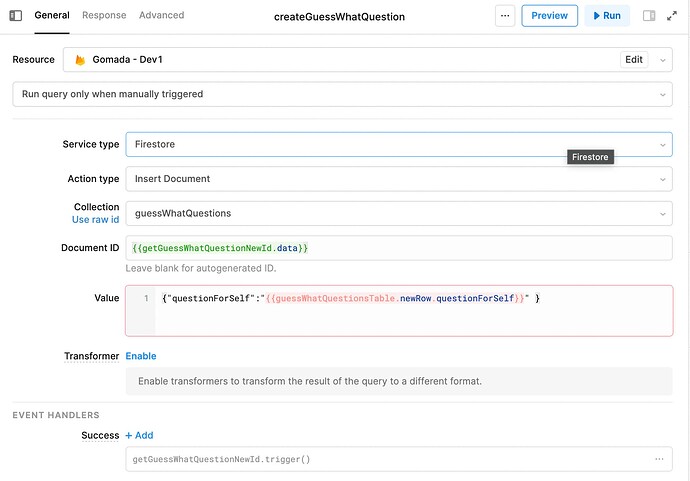Run the createGuessWhatQuestion query

pyautogui.click(x=607, y=16)
